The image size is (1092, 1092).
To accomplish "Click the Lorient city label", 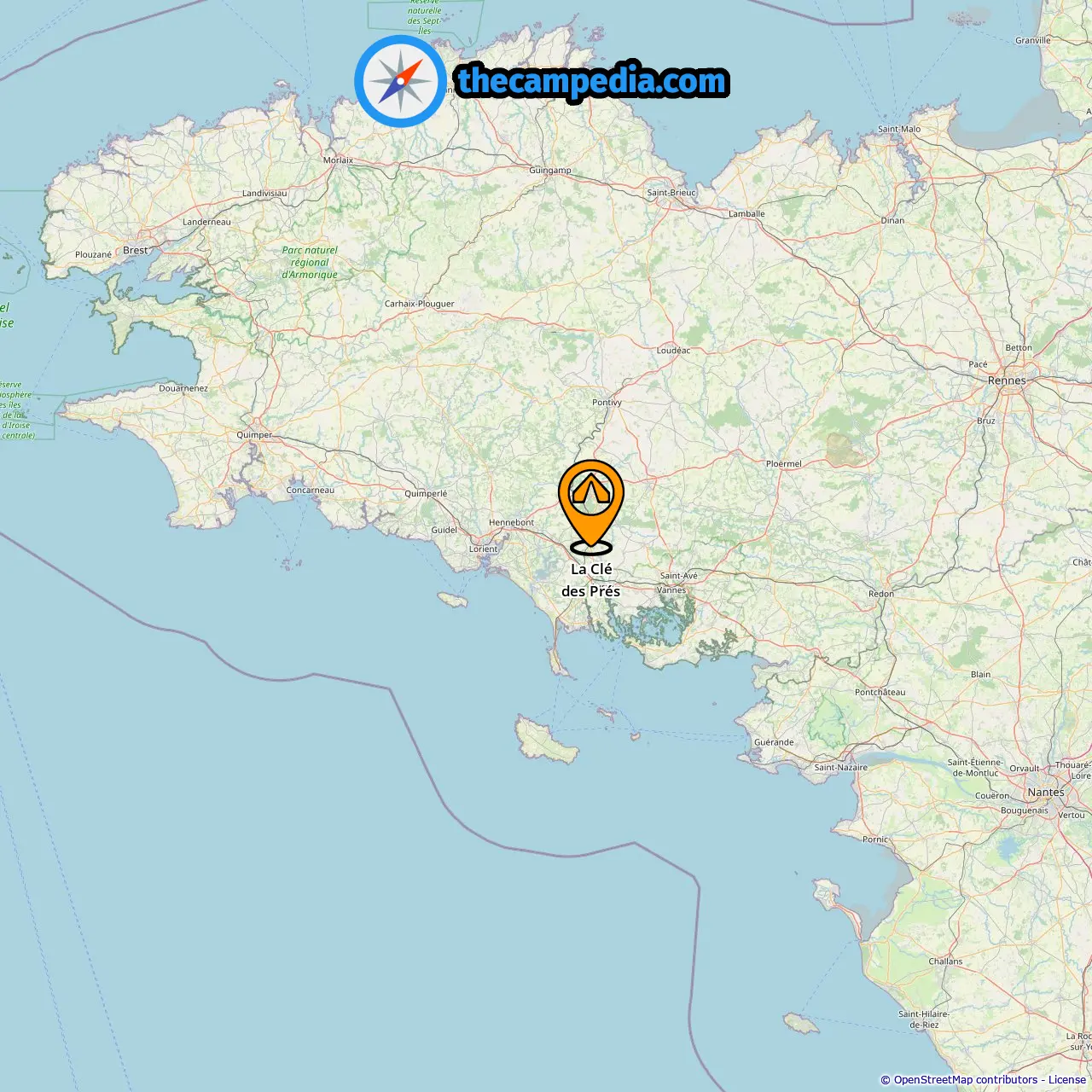I will point(483,549).
